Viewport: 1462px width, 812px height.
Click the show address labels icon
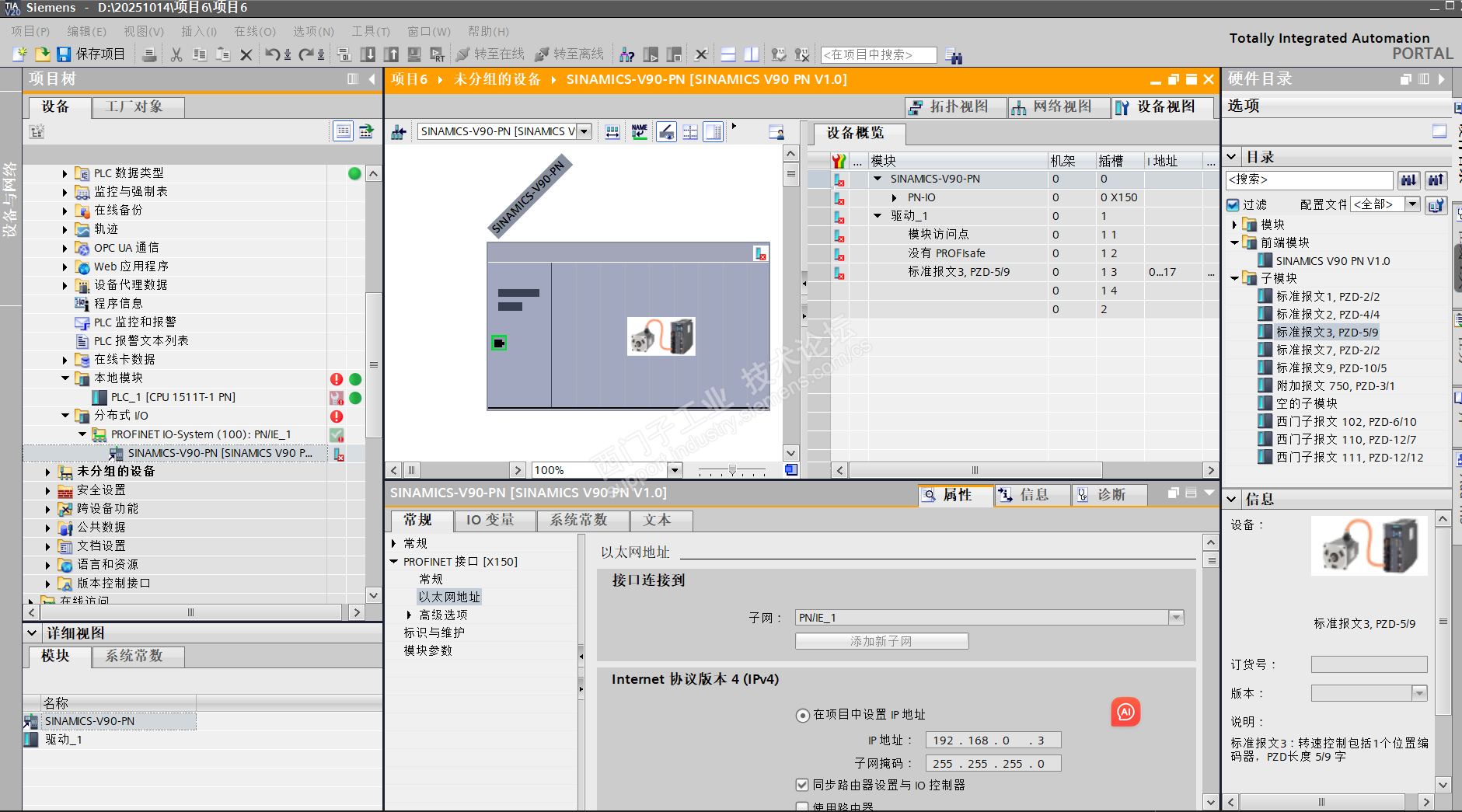coord(666,132)
